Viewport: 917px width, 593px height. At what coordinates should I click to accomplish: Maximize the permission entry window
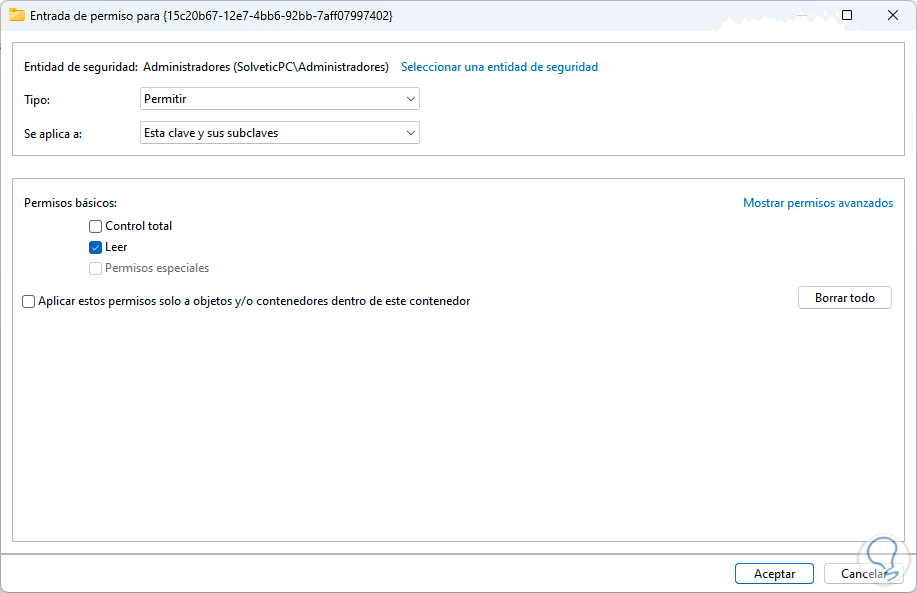click(847, 16)
